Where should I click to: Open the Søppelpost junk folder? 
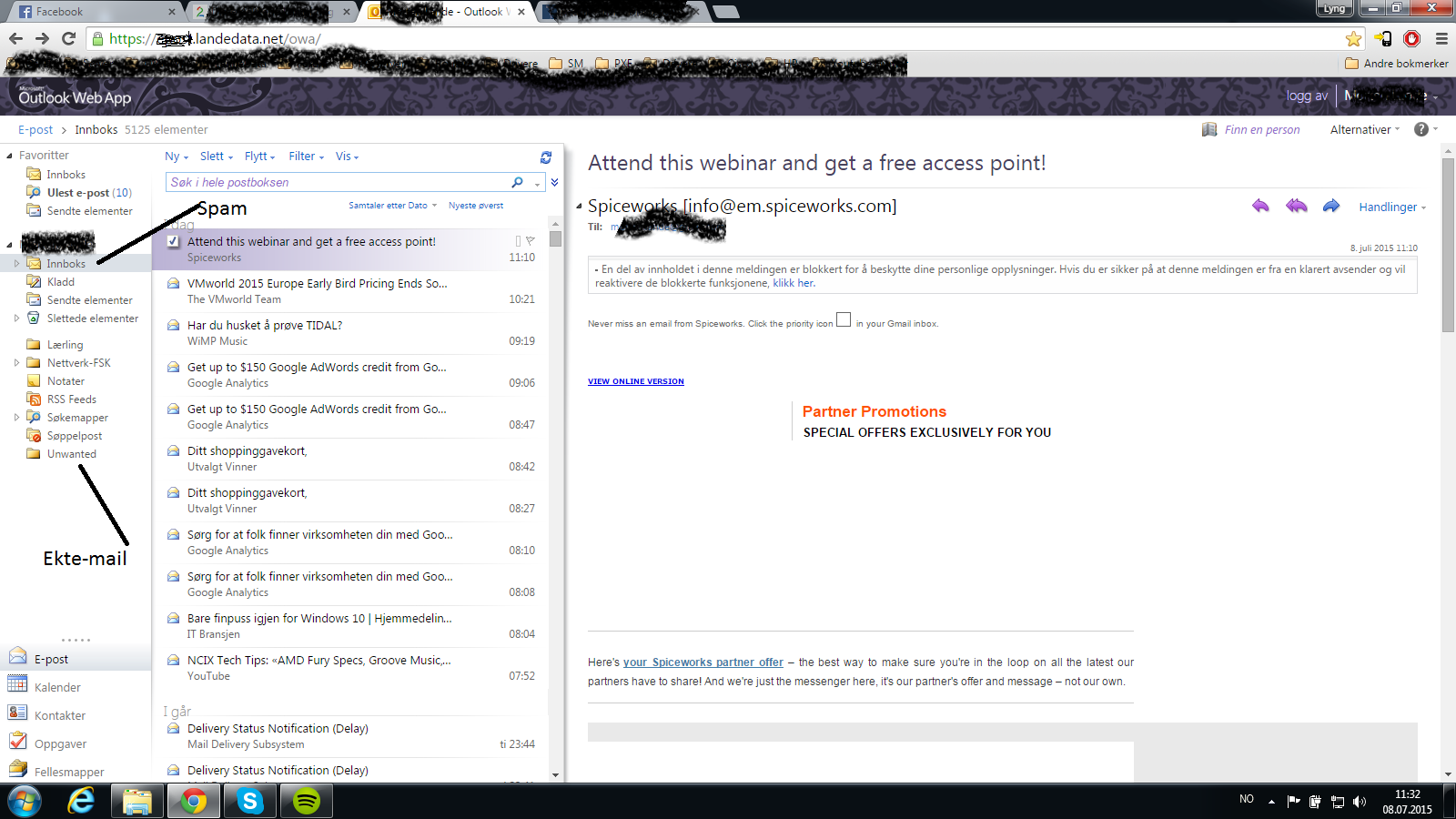coord(75,436)
